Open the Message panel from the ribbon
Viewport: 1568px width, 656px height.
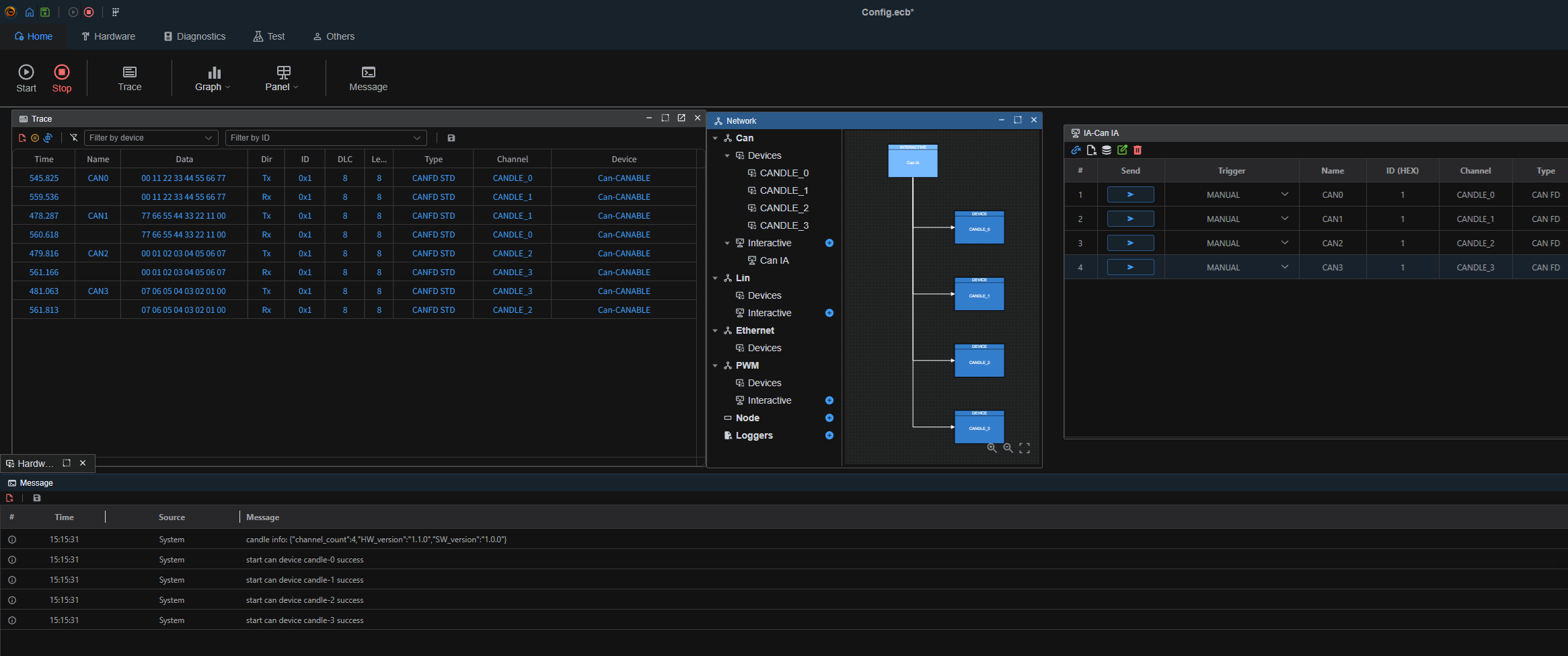click(368, 79)
